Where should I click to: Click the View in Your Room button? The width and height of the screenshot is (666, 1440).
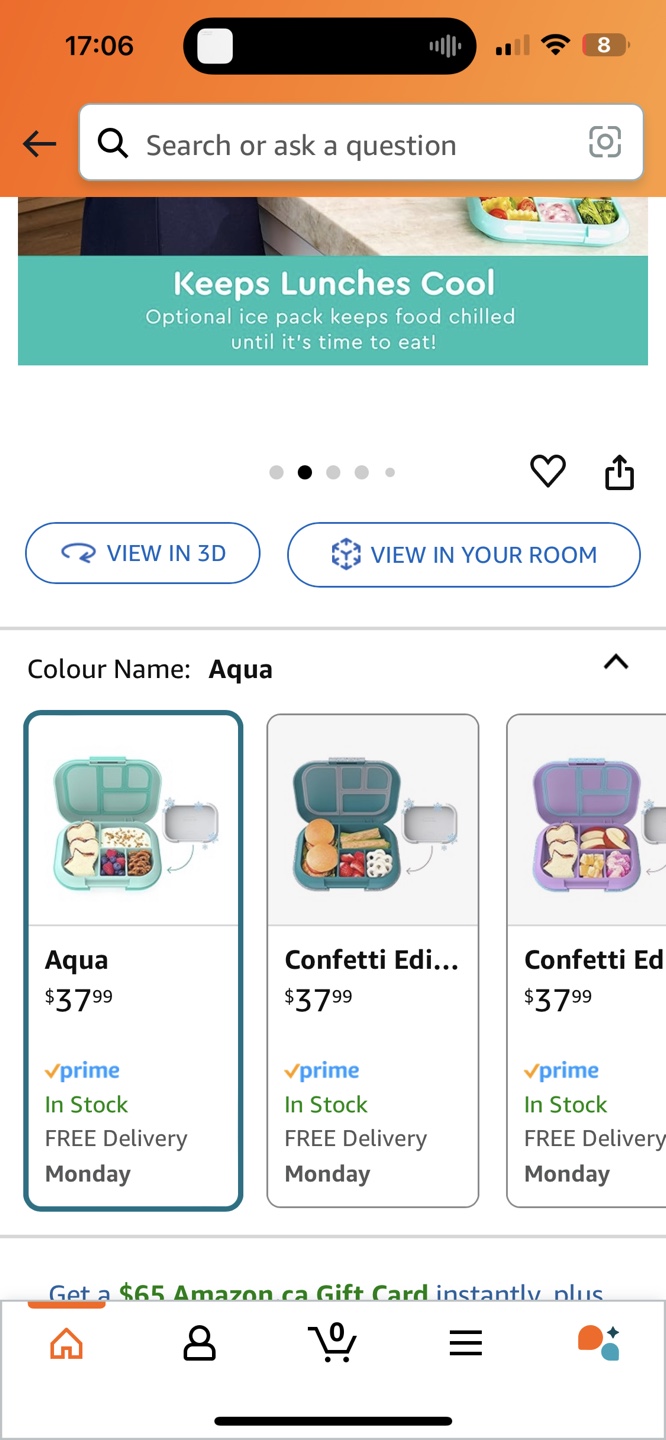coord(463,554)
